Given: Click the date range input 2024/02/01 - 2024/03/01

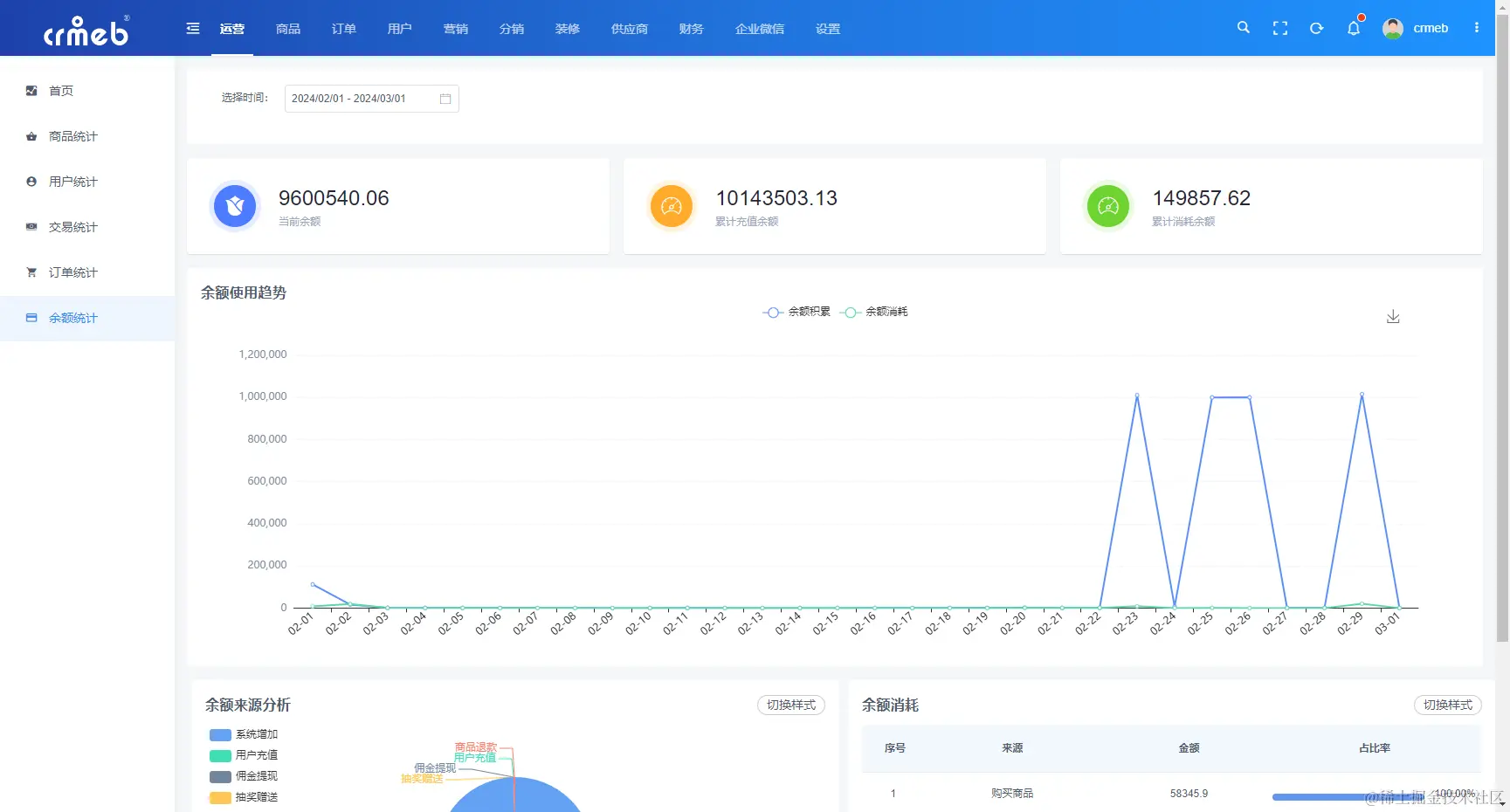Looking at the screenshot, I should tap(371, 99).
